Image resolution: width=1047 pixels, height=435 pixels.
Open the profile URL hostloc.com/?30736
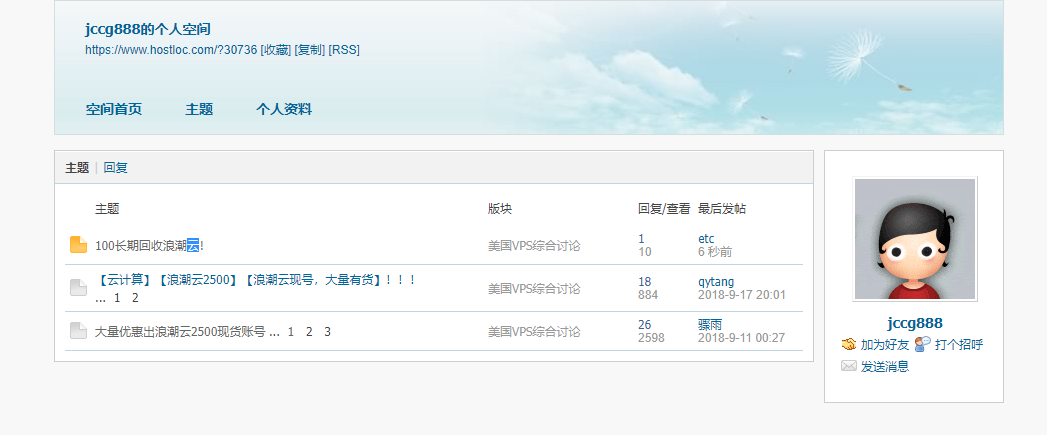tap(171, 50)
